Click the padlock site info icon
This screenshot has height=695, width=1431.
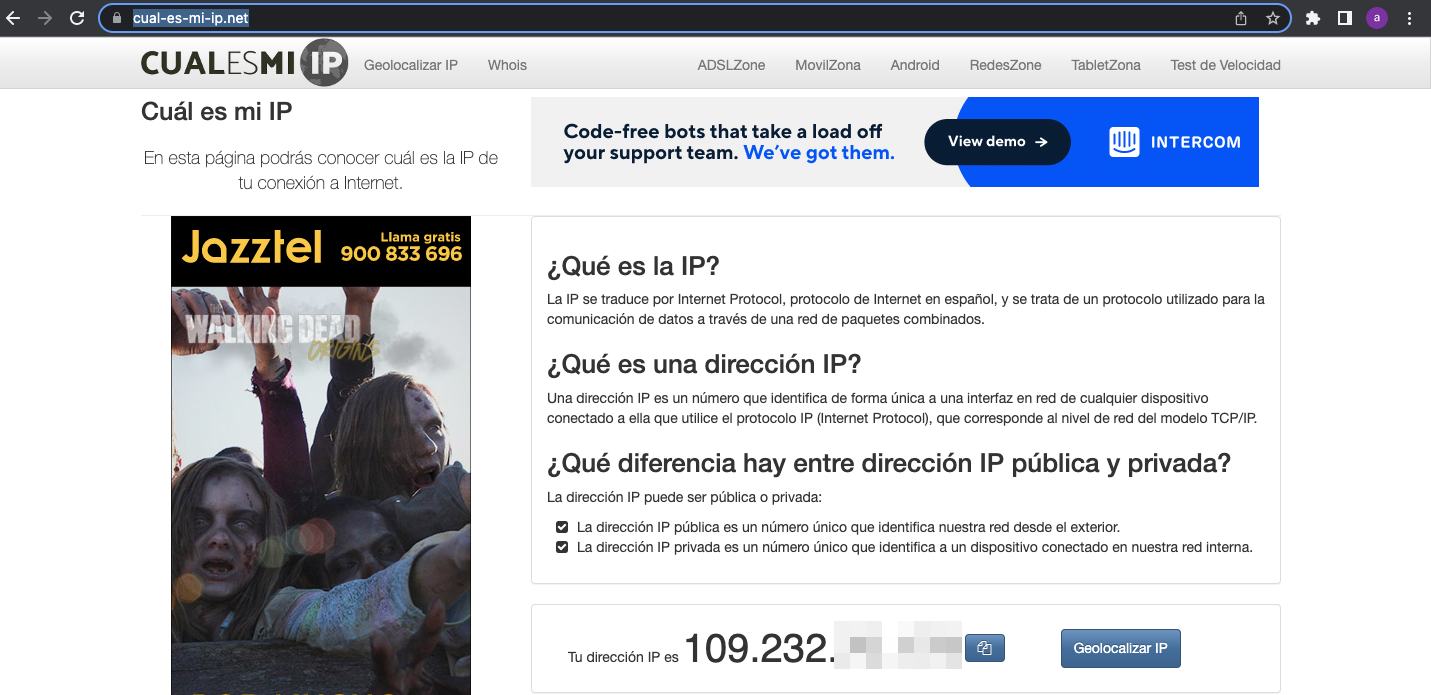pos(117,18)
